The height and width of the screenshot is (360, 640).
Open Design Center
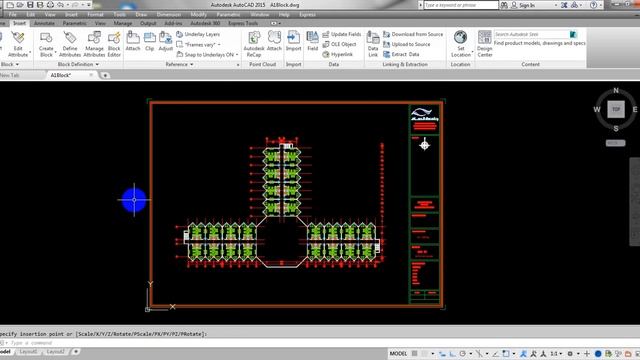[x=484, y=44]
